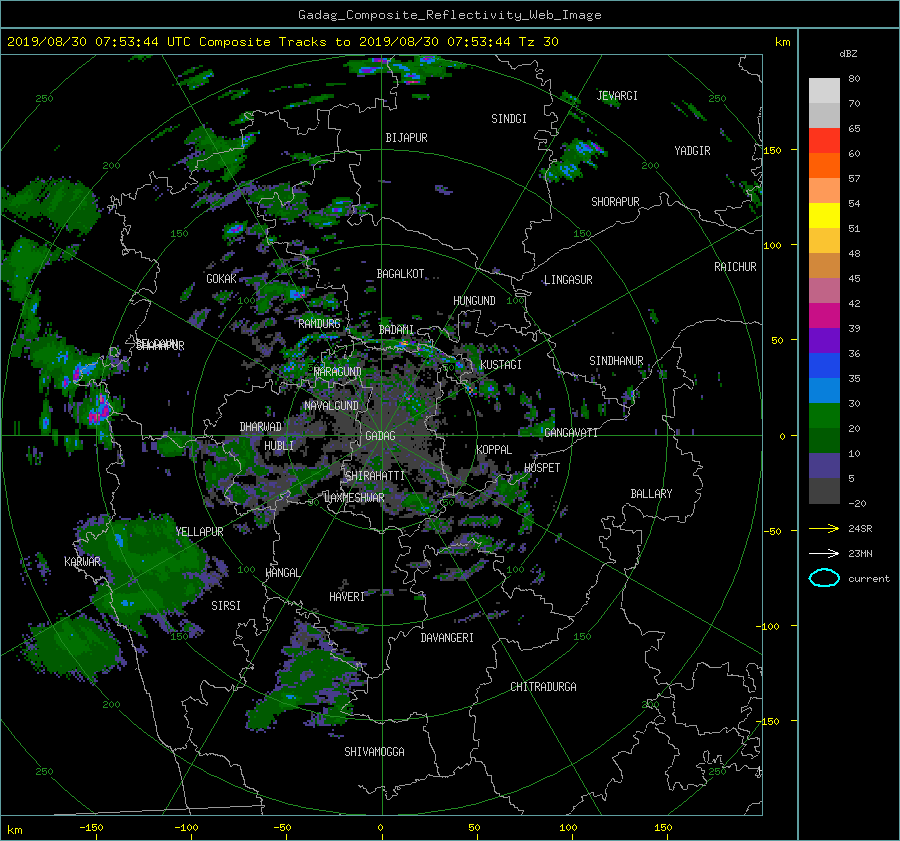Viewport: 900px width, 841px height.
Task: Click the BALLARY city label
Action: (651, 494)
